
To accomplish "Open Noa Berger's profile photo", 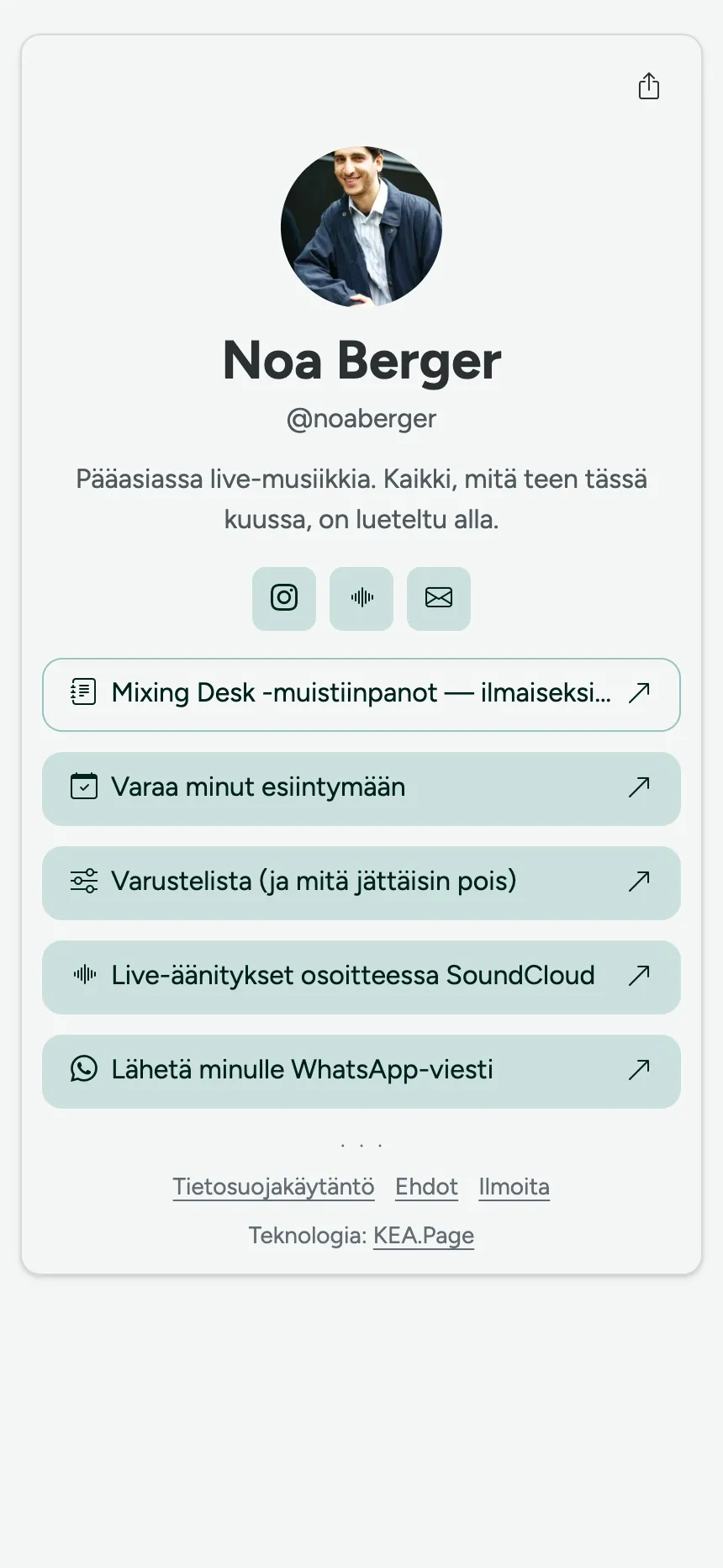I will [x=361, y=226].
